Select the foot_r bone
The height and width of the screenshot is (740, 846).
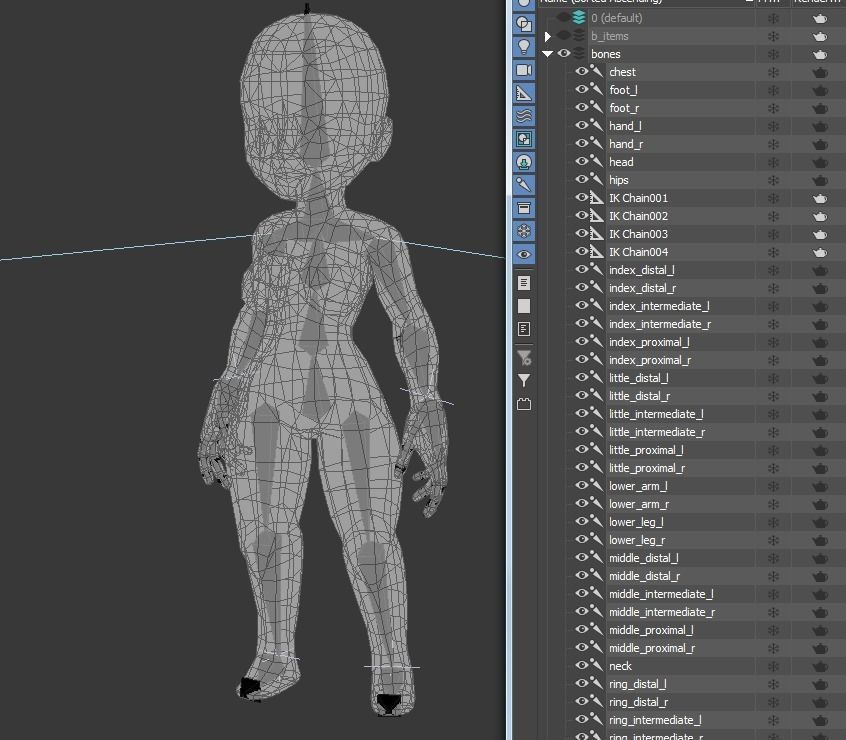tap(624, 108)
